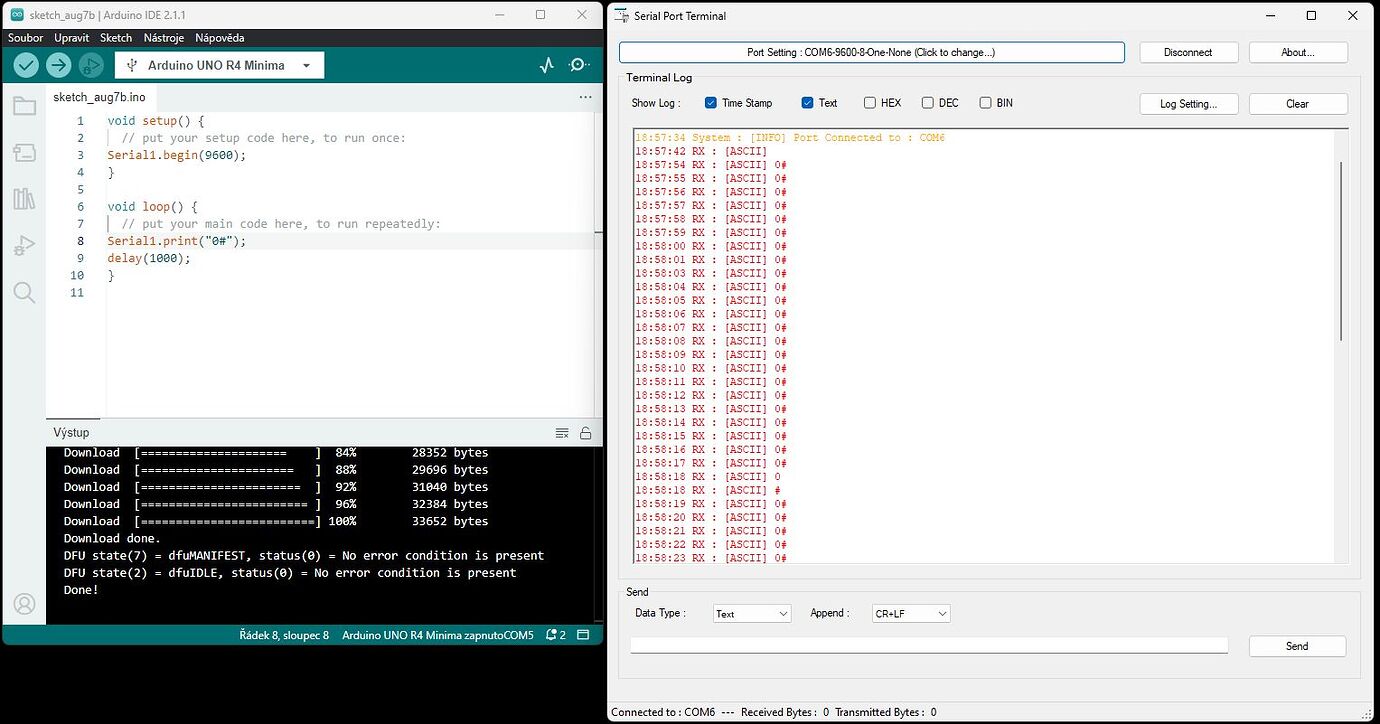1380x724 pixels.
Task: Click the 18:57:42 RX log line
Action: (x=701, y=151)
